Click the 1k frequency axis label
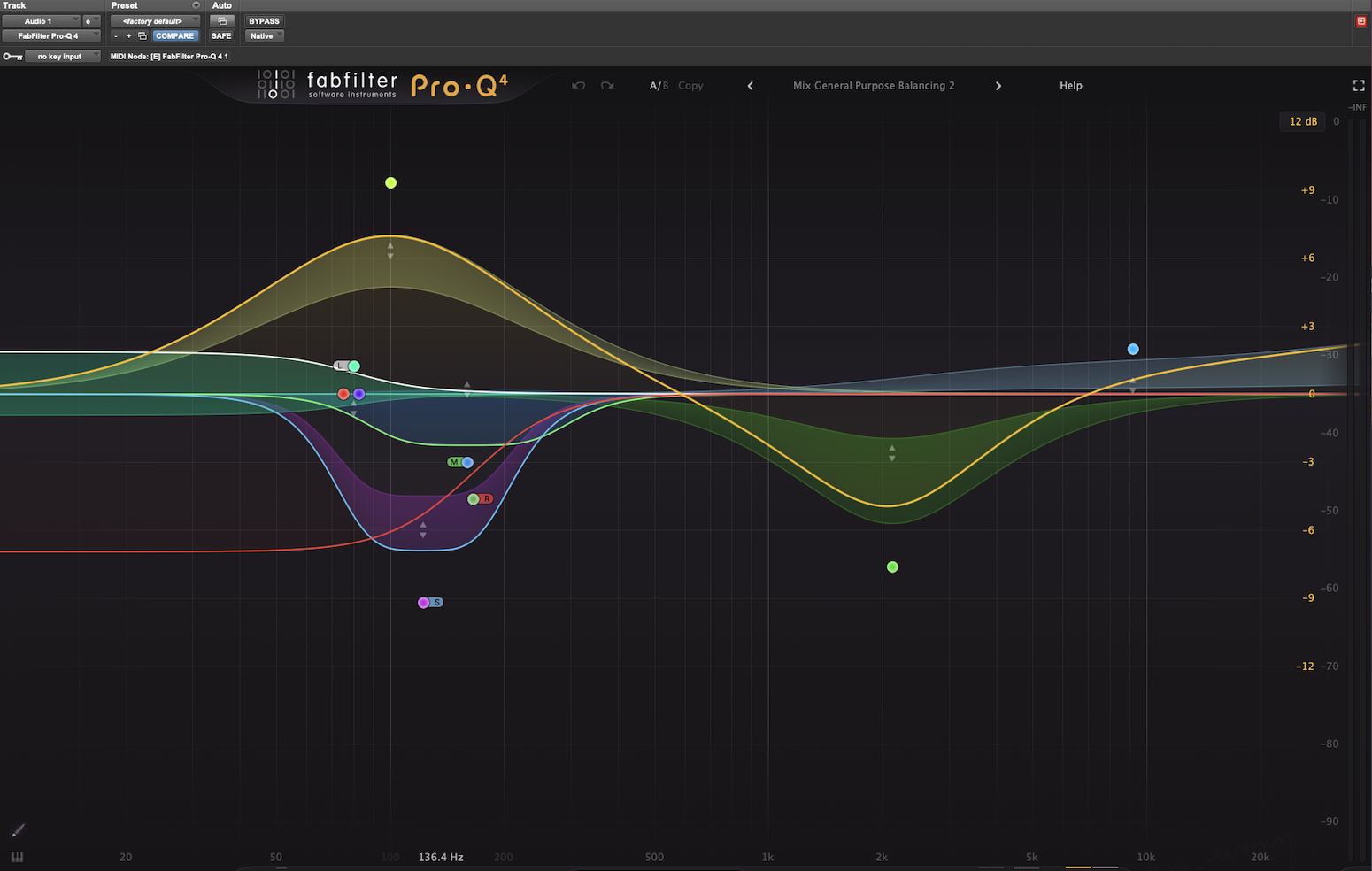Screen dimensions: 1372x871 (x=767, y=857)
